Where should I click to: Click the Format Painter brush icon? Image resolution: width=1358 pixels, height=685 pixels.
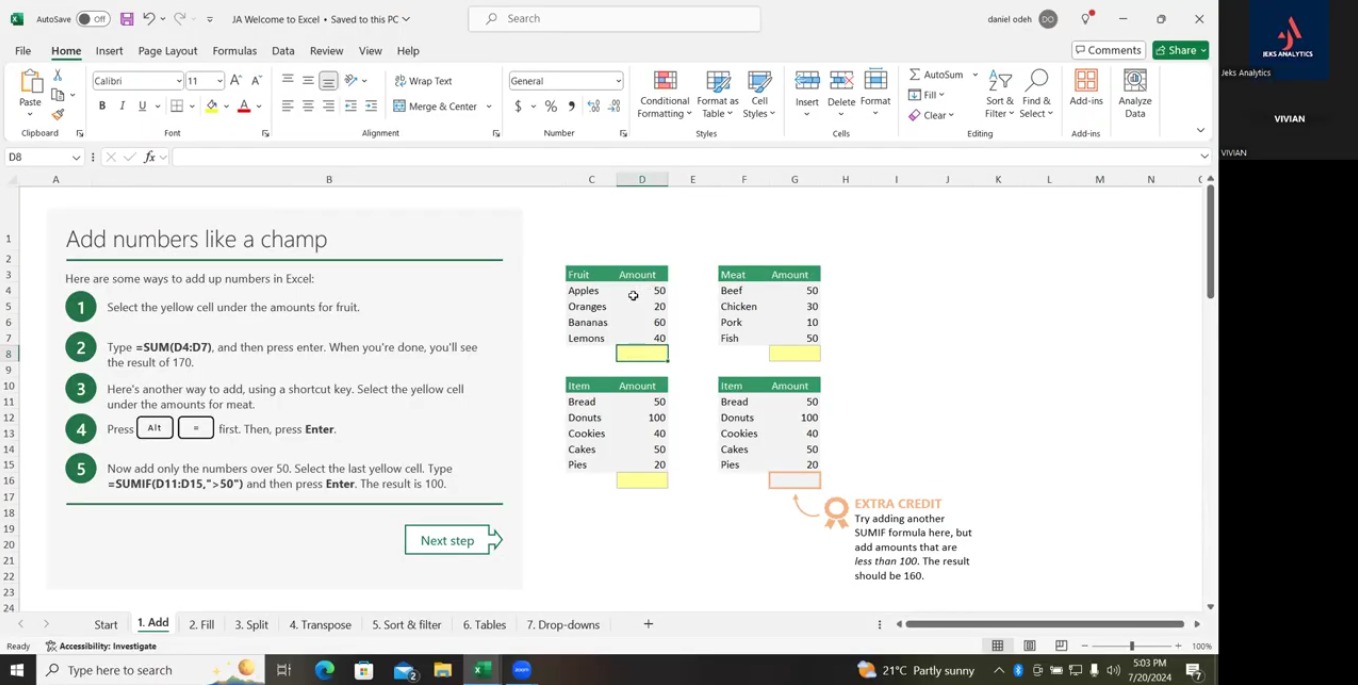tap(58, 114)
